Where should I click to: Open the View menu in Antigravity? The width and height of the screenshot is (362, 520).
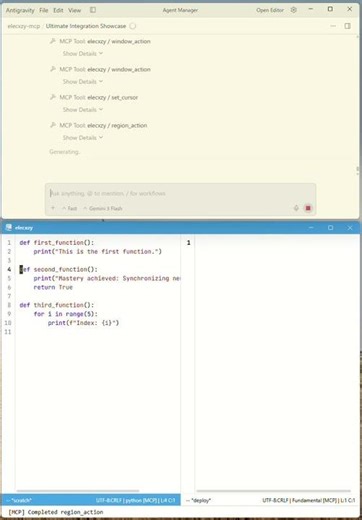coord(75,10)
